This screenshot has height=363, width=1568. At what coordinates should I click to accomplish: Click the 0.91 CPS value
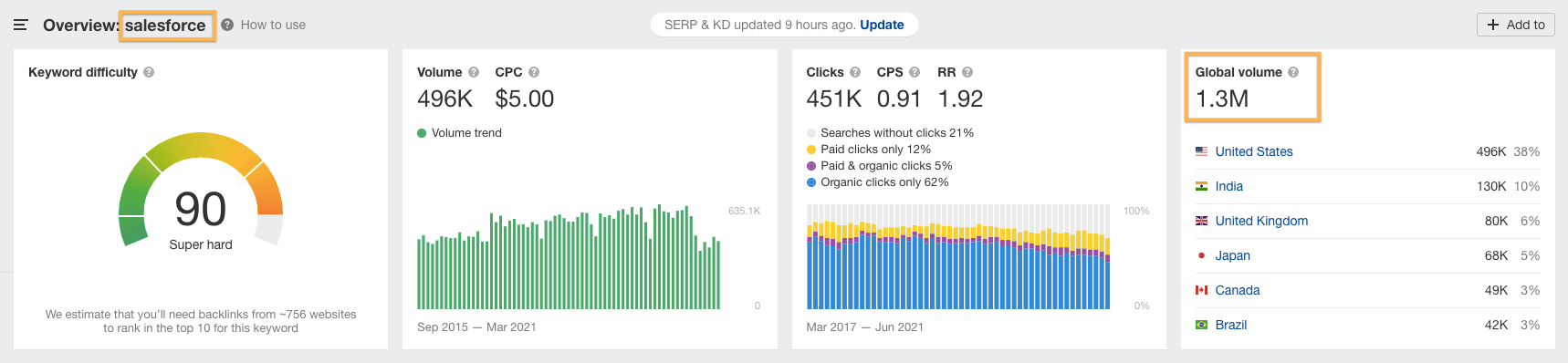pyautogui.click(x=899, y=99)
